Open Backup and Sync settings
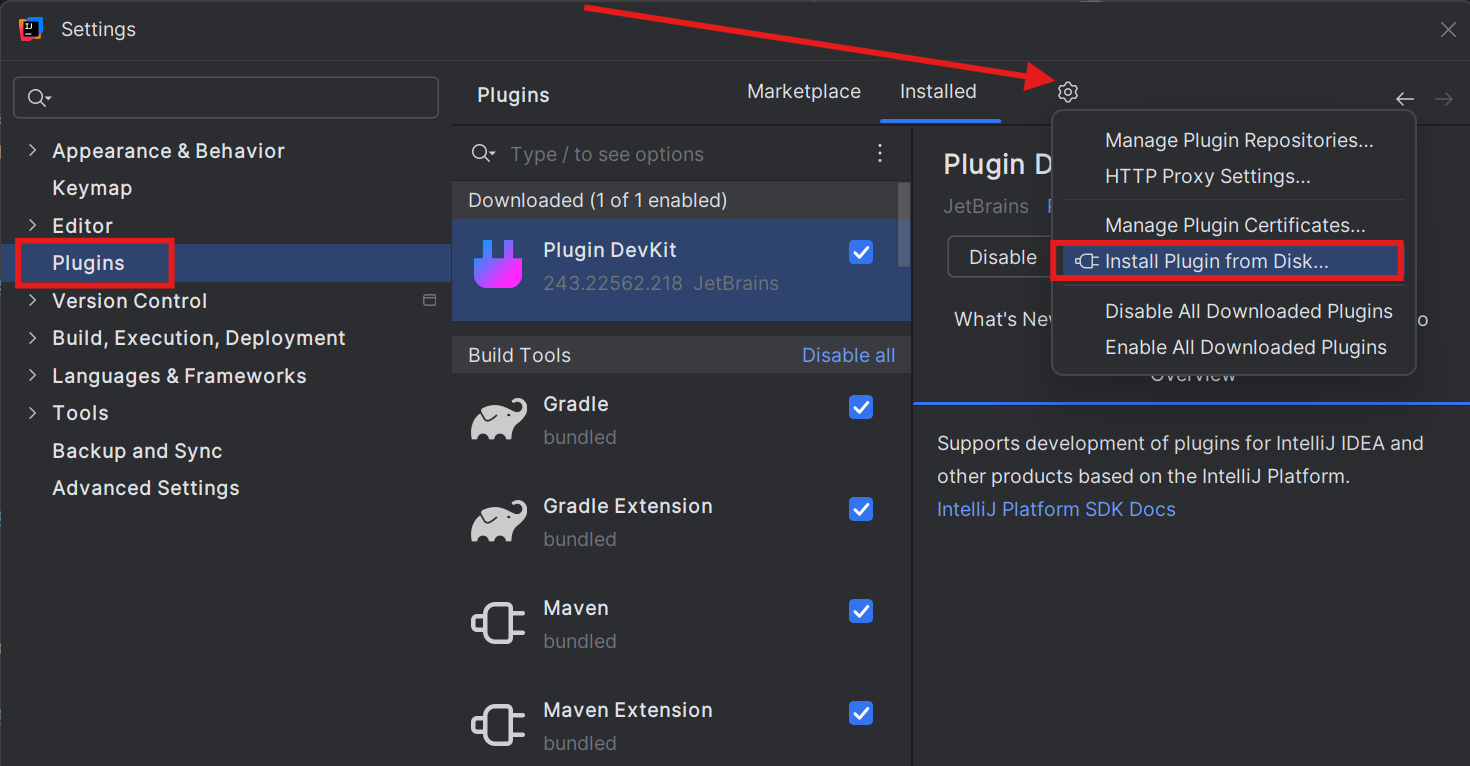The width and height of the screenshot is (1470, 766). pos(137,451)
